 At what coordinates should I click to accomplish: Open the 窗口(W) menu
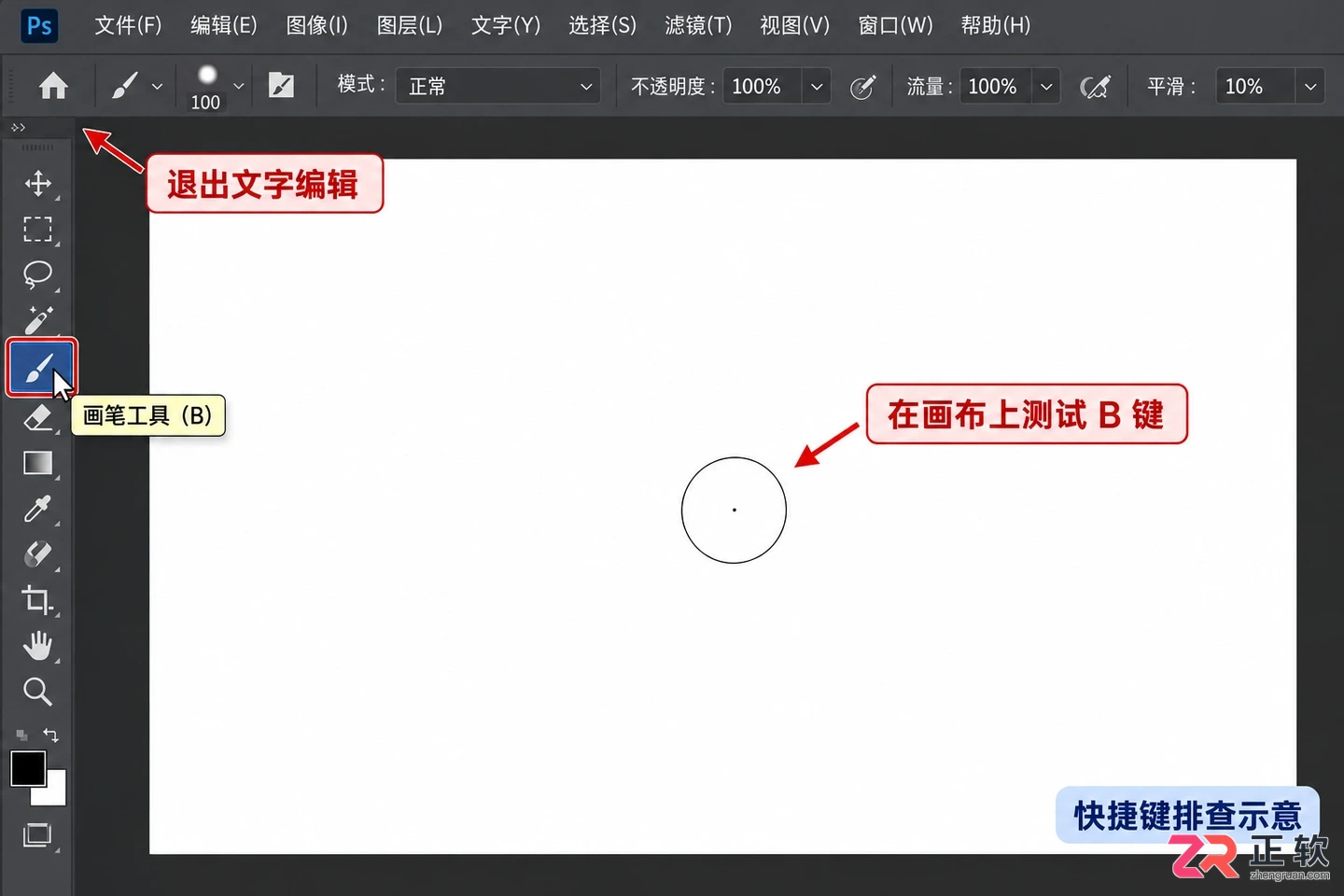tap(895, 25)
